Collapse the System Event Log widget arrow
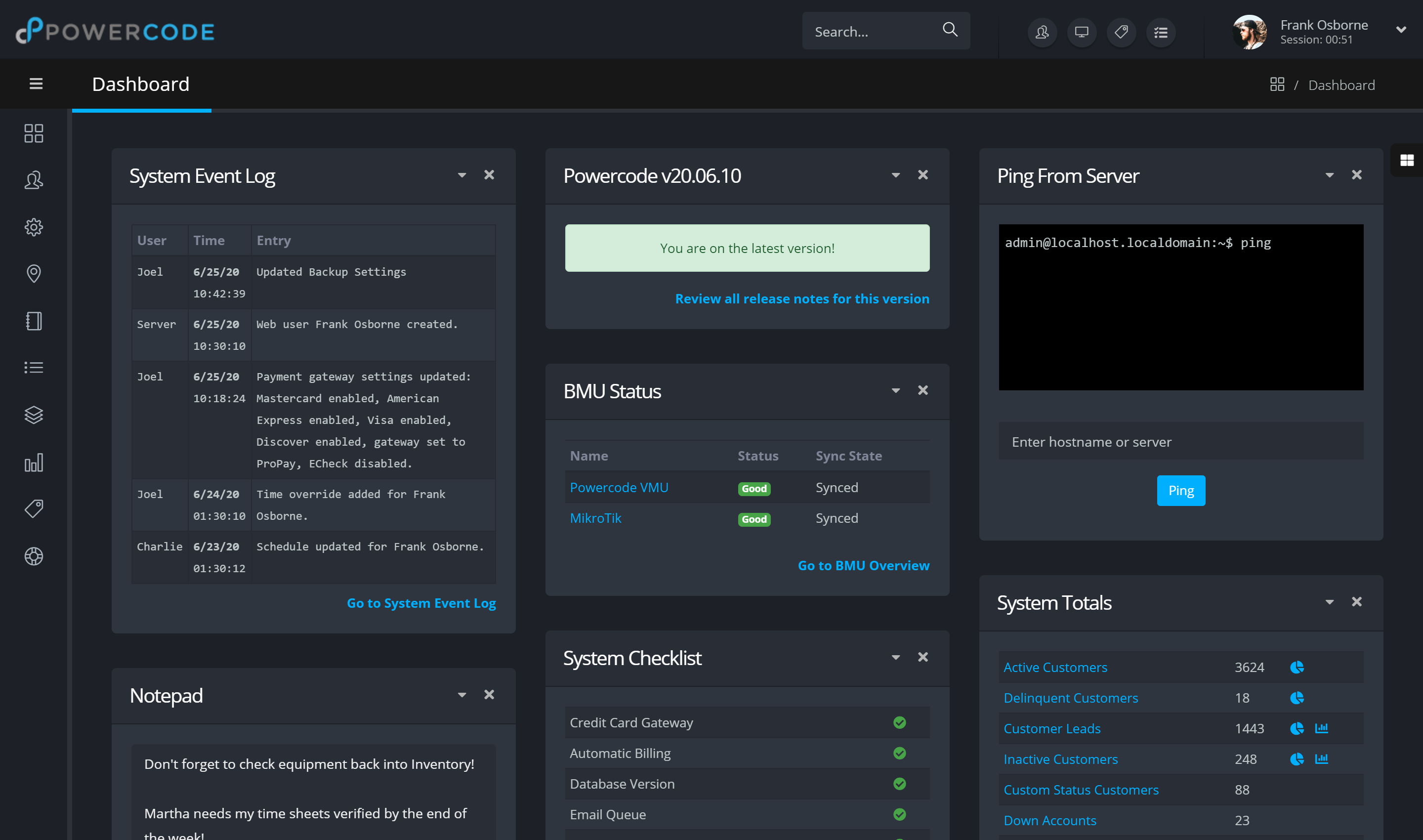1423x840 pixels. point(462,175)
